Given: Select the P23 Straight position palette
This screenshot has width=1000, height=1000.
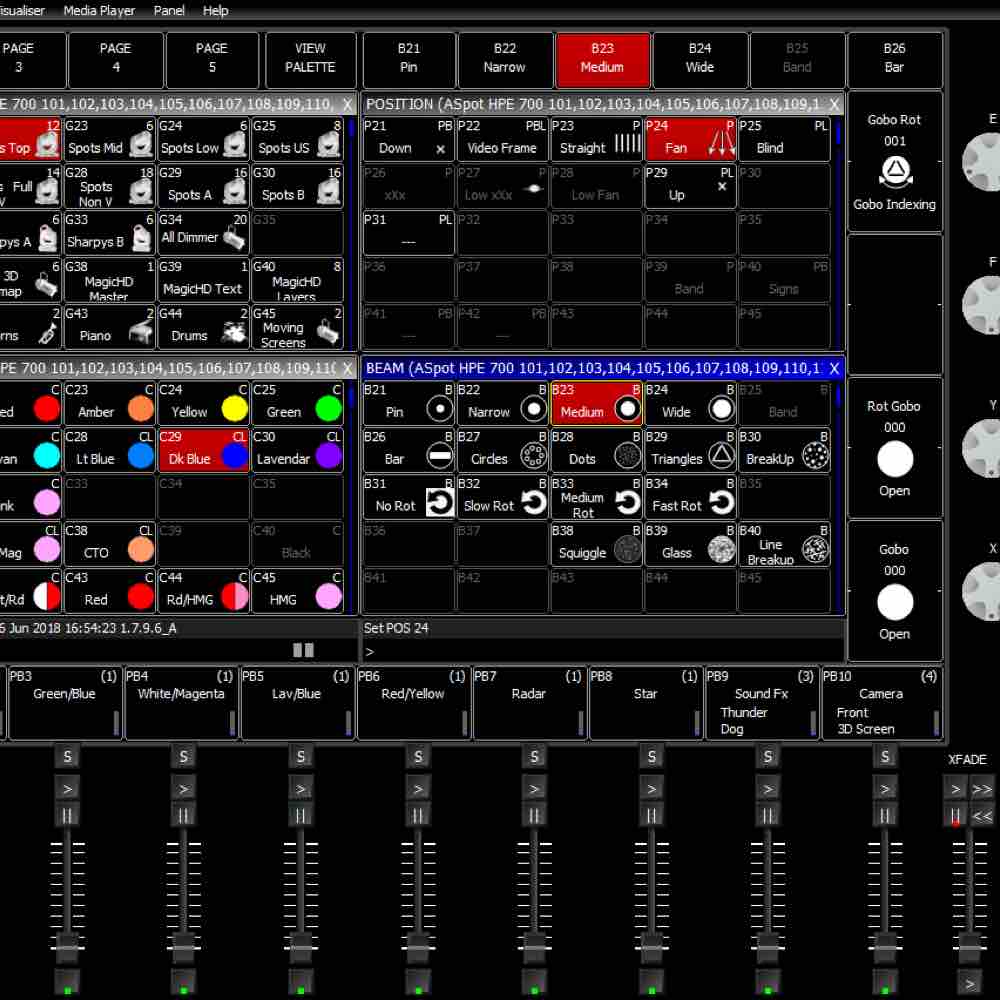Looking at the screenshot, I should coord(596,139).
